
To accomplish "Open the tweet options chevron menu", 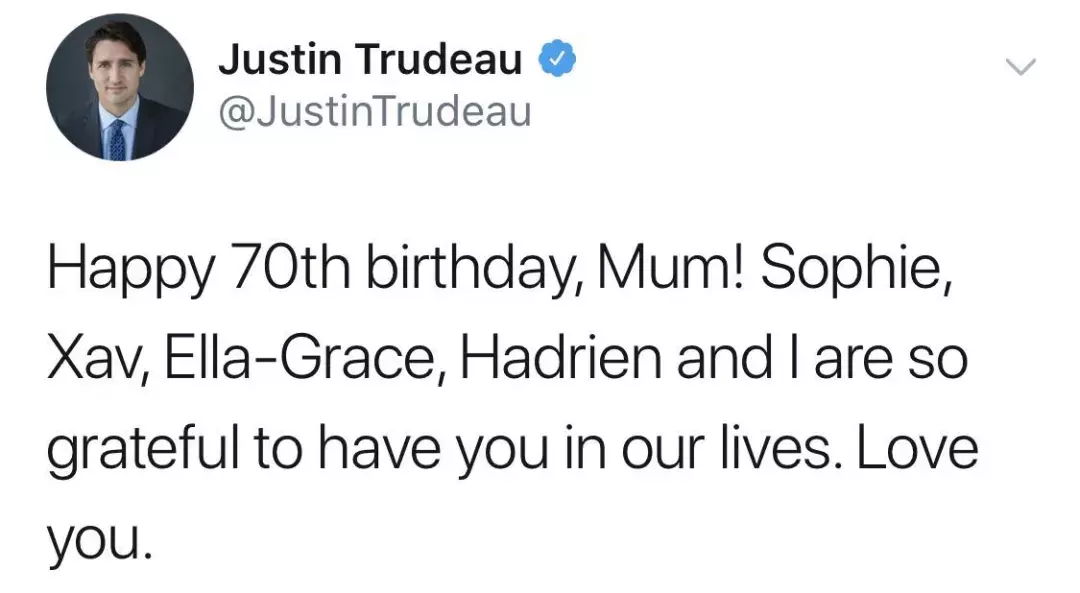I will click(x=1020, y=67).
